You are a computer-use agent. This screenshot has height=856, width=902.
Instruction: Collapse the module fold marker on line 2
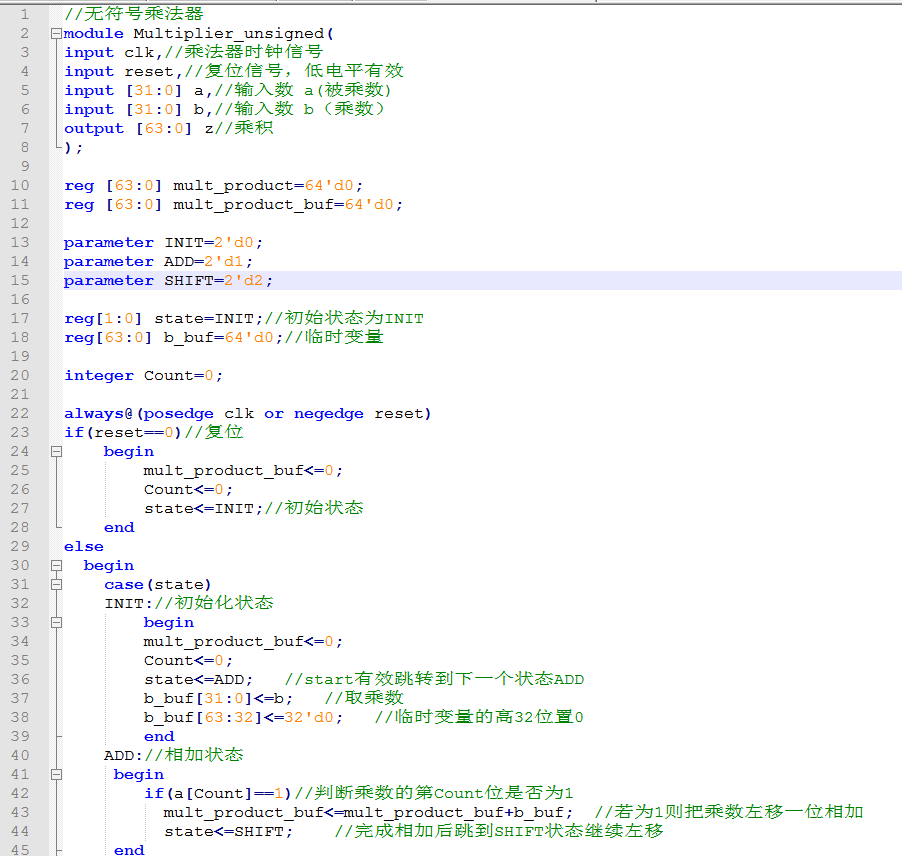tap(56, 33)
